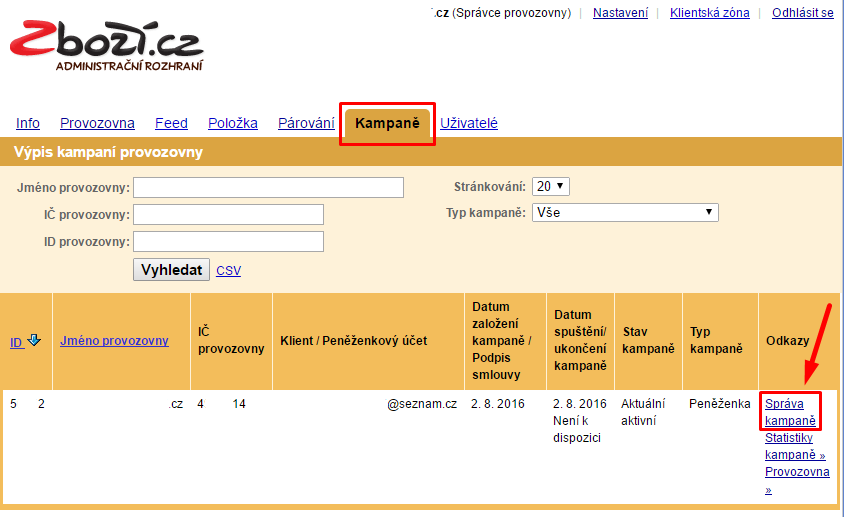Click '(Správce provozovny)' user text
844x517 pixels.
[x=511, y=13]
